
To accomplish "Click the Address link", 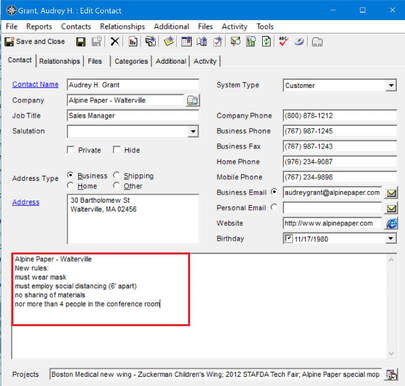I will point(26,202).
